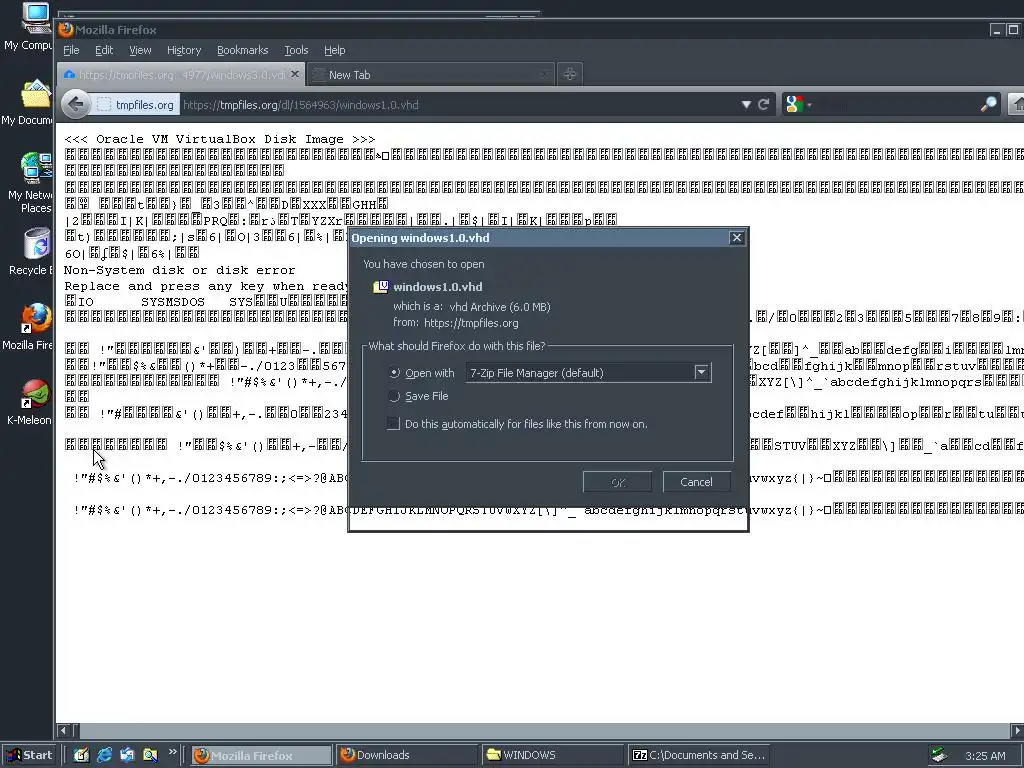
Task: Close the Opening windows1.0.vhd dialog
Action: click(x=737, y=238)
